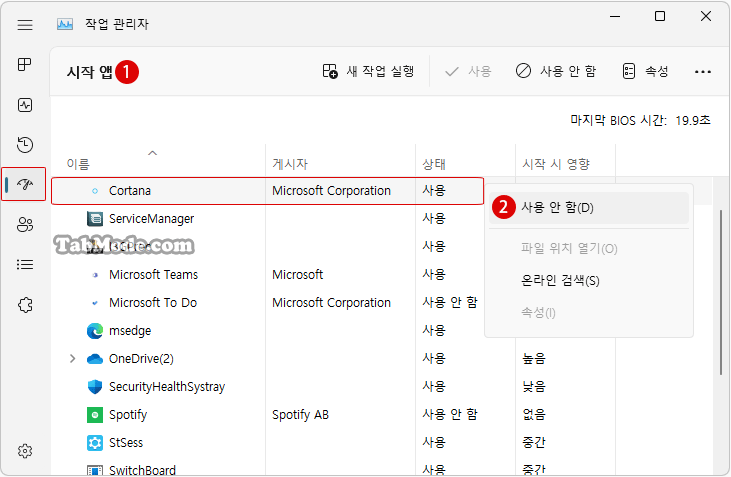Select the SecurityHealthSystray row

tap(382, 387)
